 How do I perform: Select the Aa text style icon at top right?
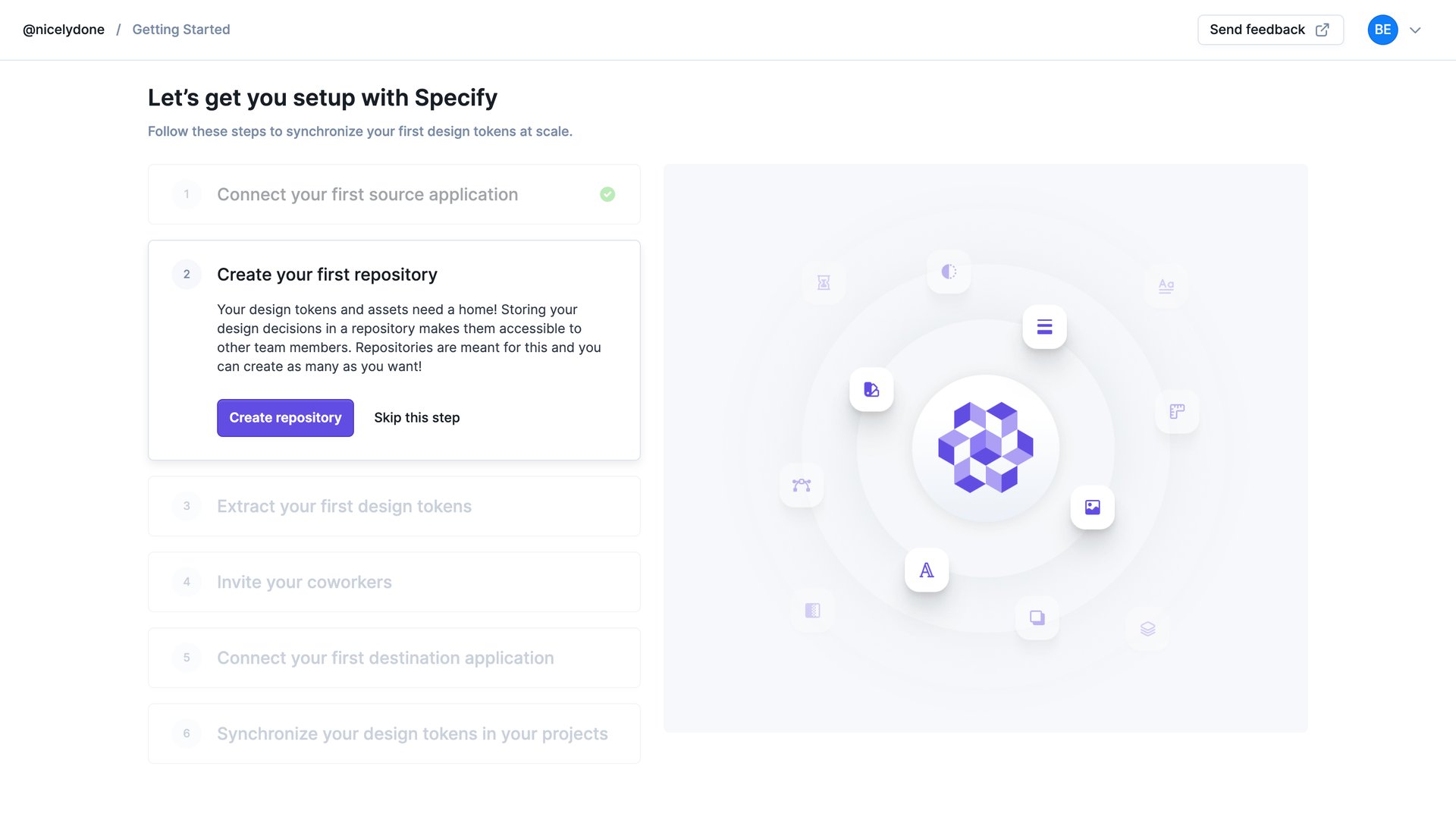click(x=1166, y=286)
